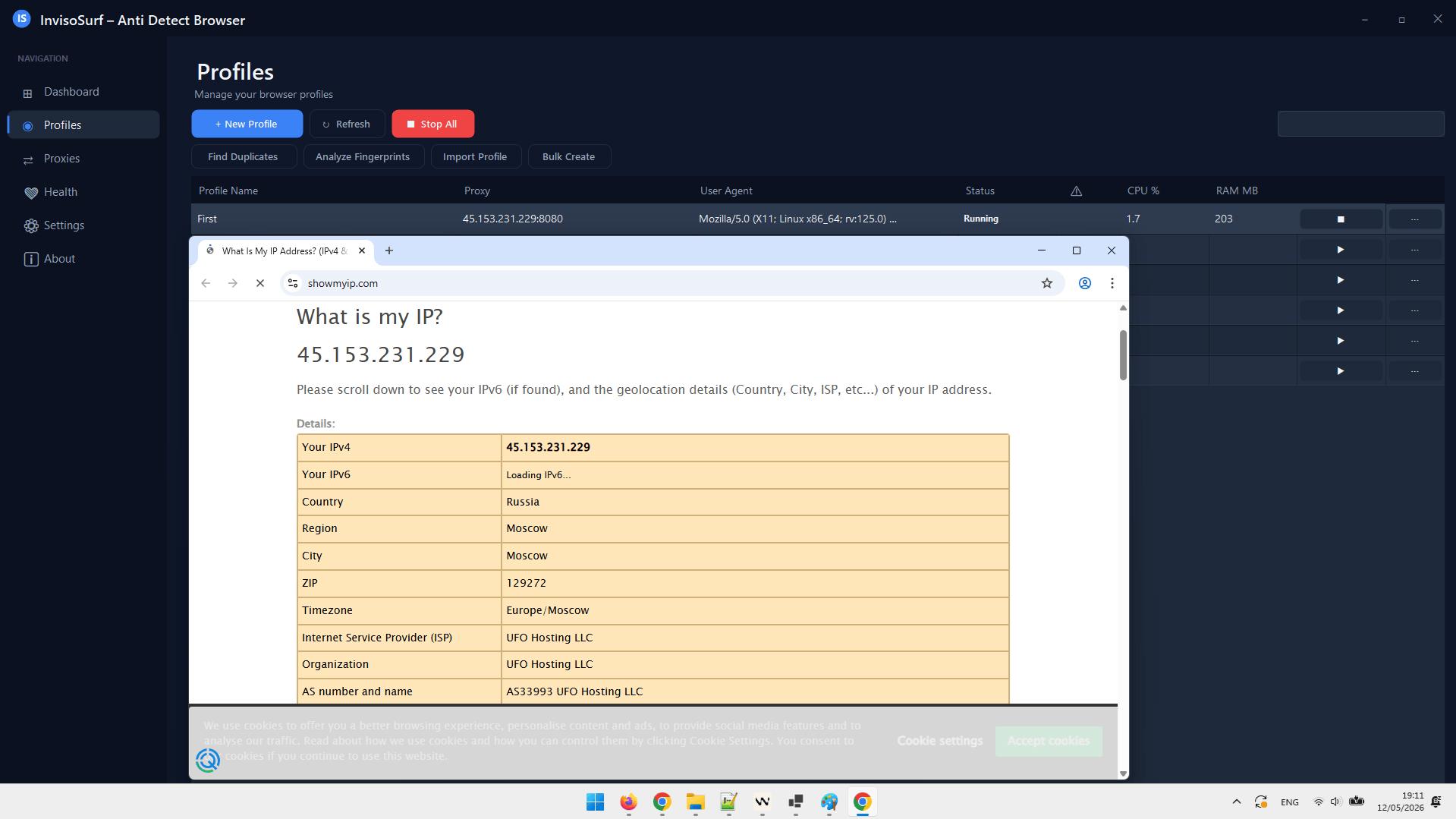Click the ENG language indicator
This screenshot has height=819, width=1456.
[x=1289, y=802]
